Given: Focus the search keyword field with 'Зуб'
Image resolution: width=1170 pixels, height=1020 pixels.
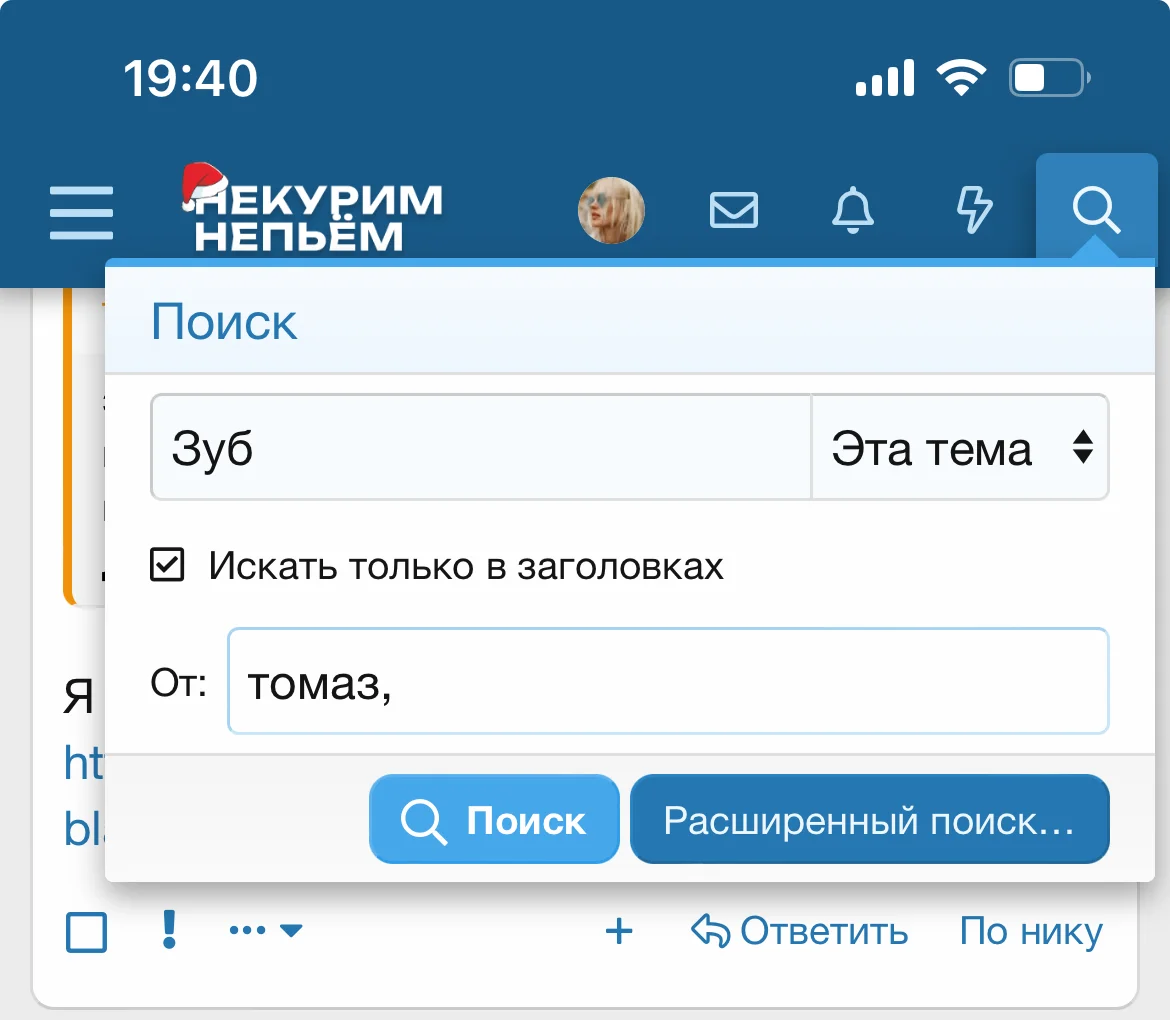Looking at the screenshot, I should click(480, 448).
